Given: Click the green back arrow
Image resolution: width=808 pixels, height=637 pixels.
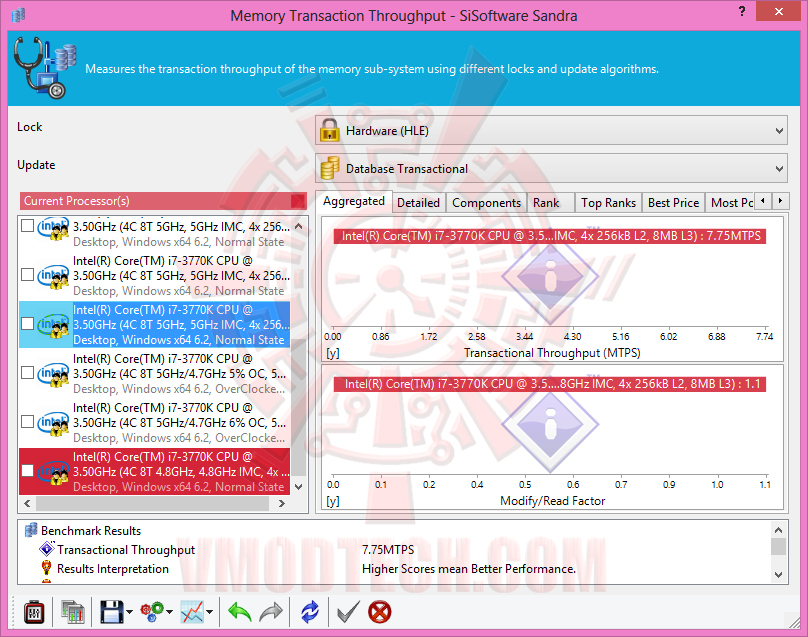Looking at the screenshot, I should pos(240,612).
